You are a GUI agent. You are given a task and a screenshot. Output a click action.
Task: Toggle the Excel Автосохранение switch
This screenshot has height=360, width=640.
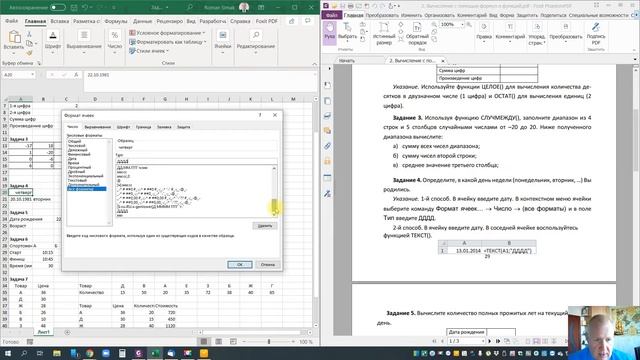coord(58,7)
